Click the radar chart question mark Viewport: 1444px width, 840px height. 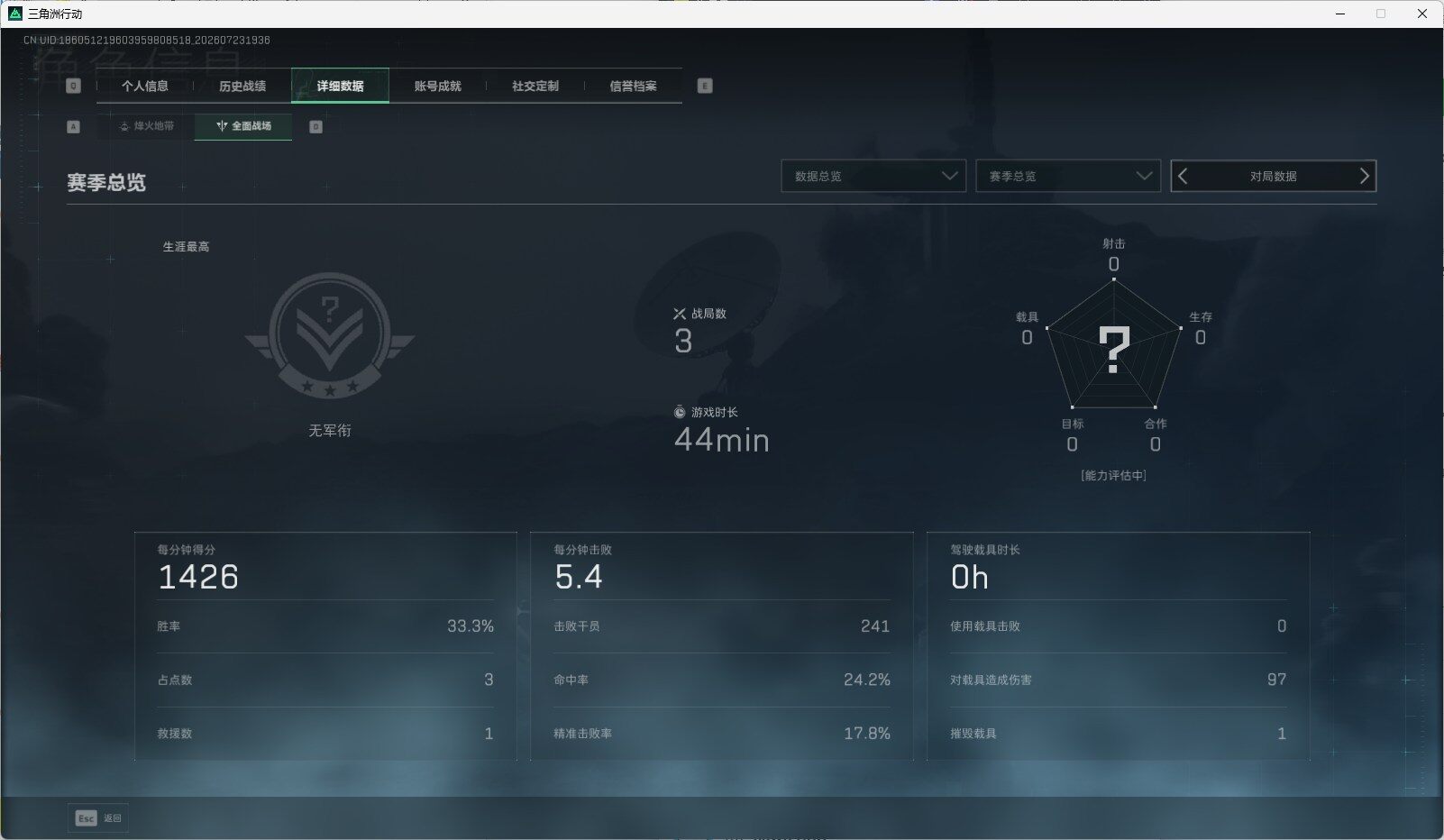coord(1114,350)
